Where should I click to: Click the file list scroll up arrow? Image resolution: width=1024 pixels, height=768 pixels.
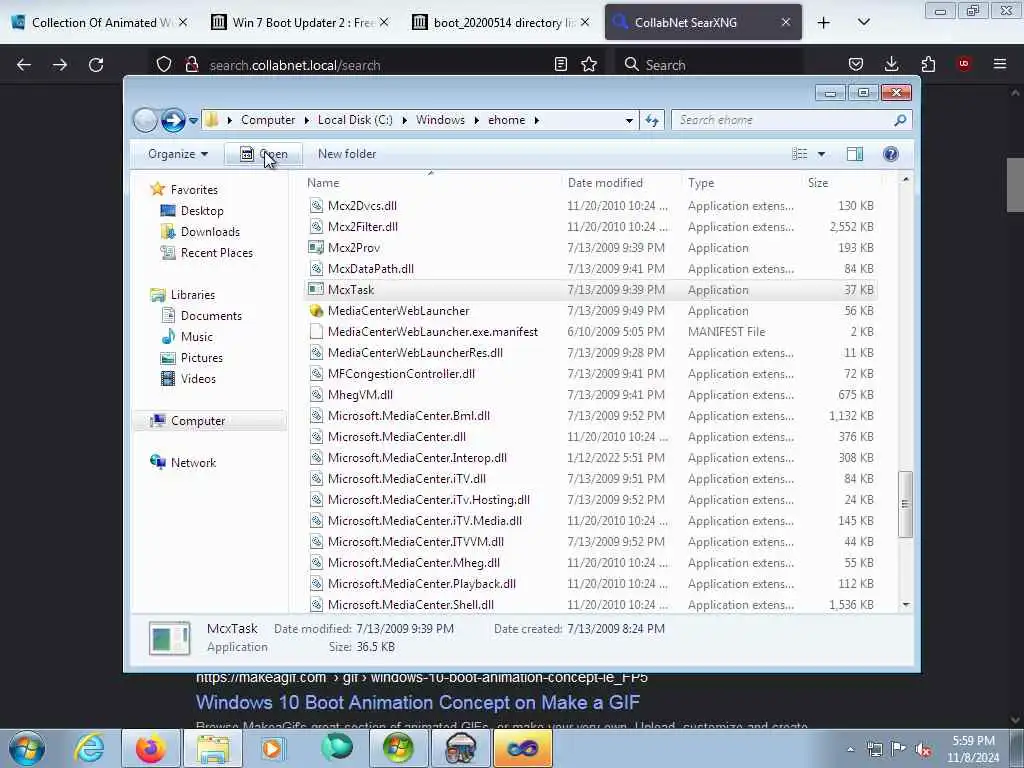pos(905,179)
